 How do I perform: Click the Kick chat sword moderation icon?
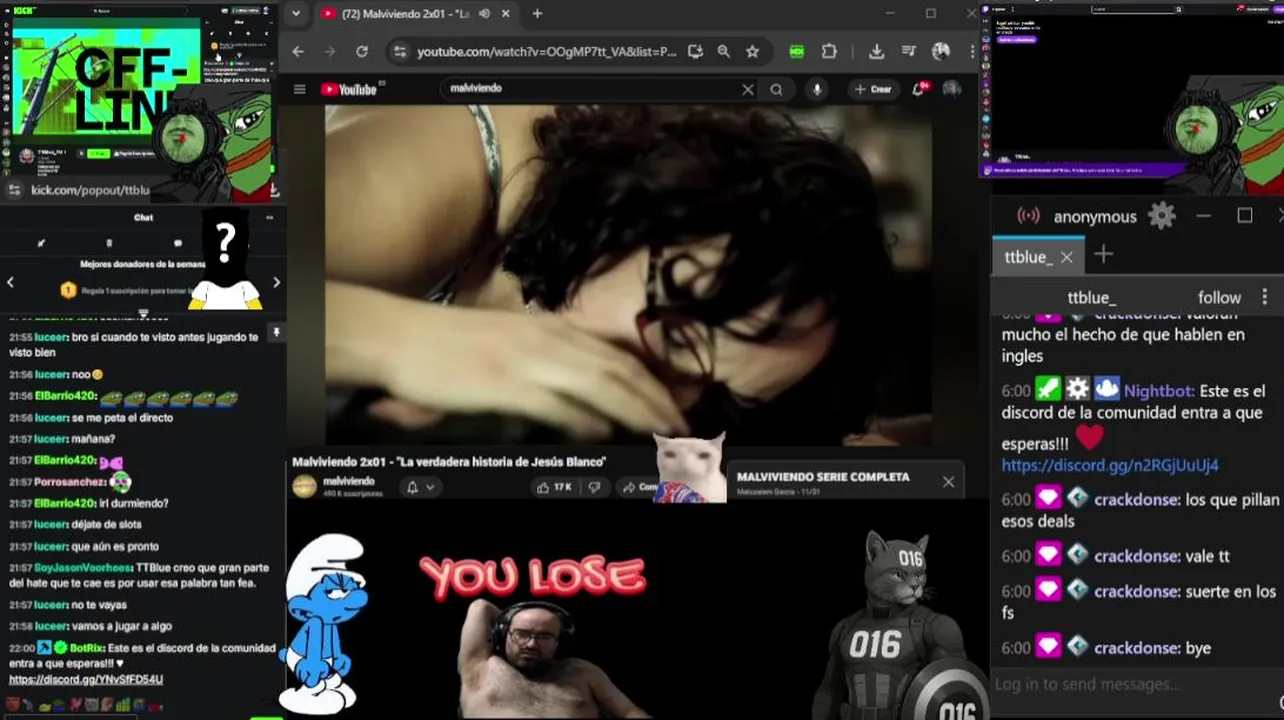pyautogui.click(x=41, y=243)
